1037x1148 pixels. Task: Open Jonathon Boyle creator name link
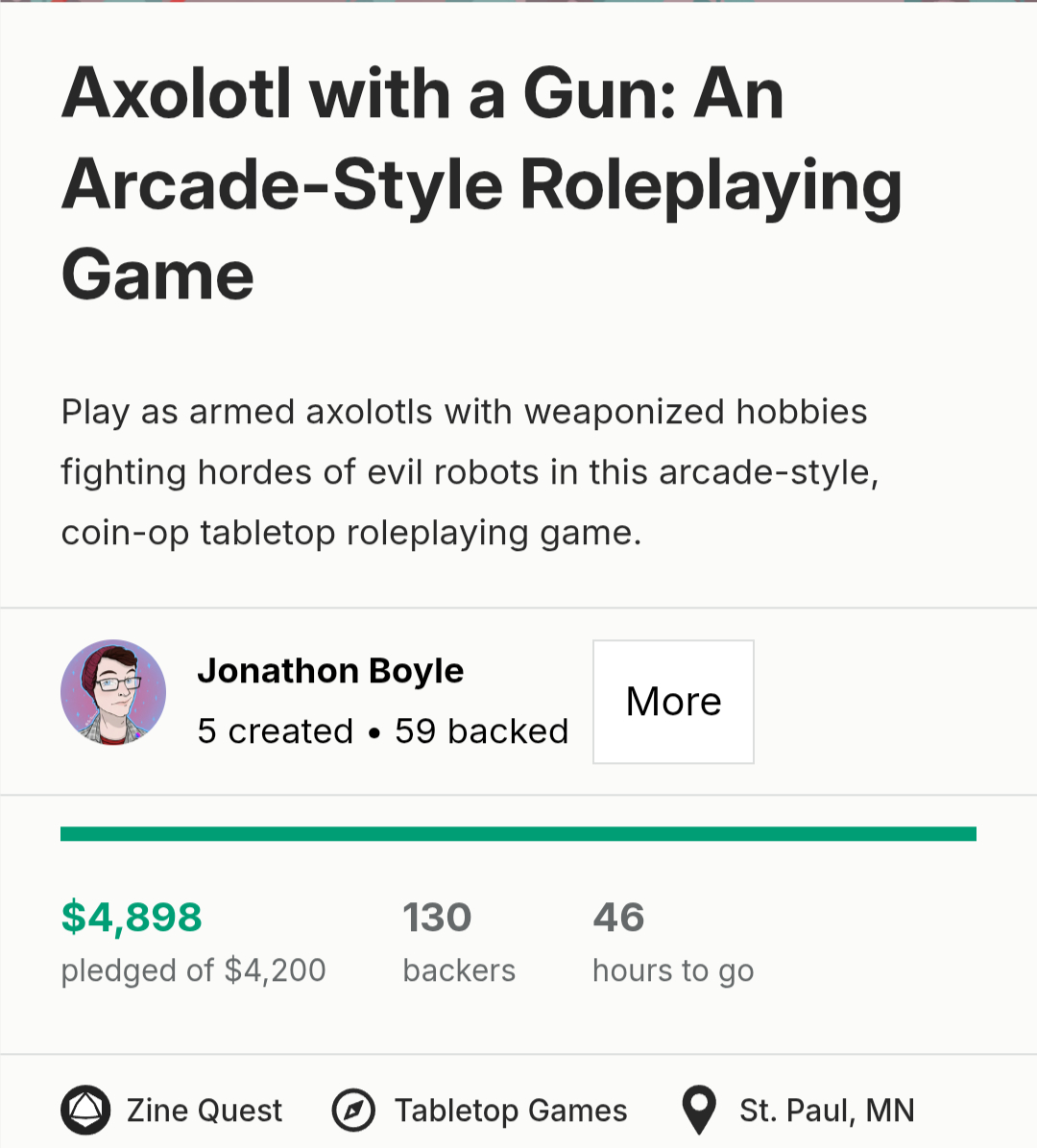pos(330,671)
